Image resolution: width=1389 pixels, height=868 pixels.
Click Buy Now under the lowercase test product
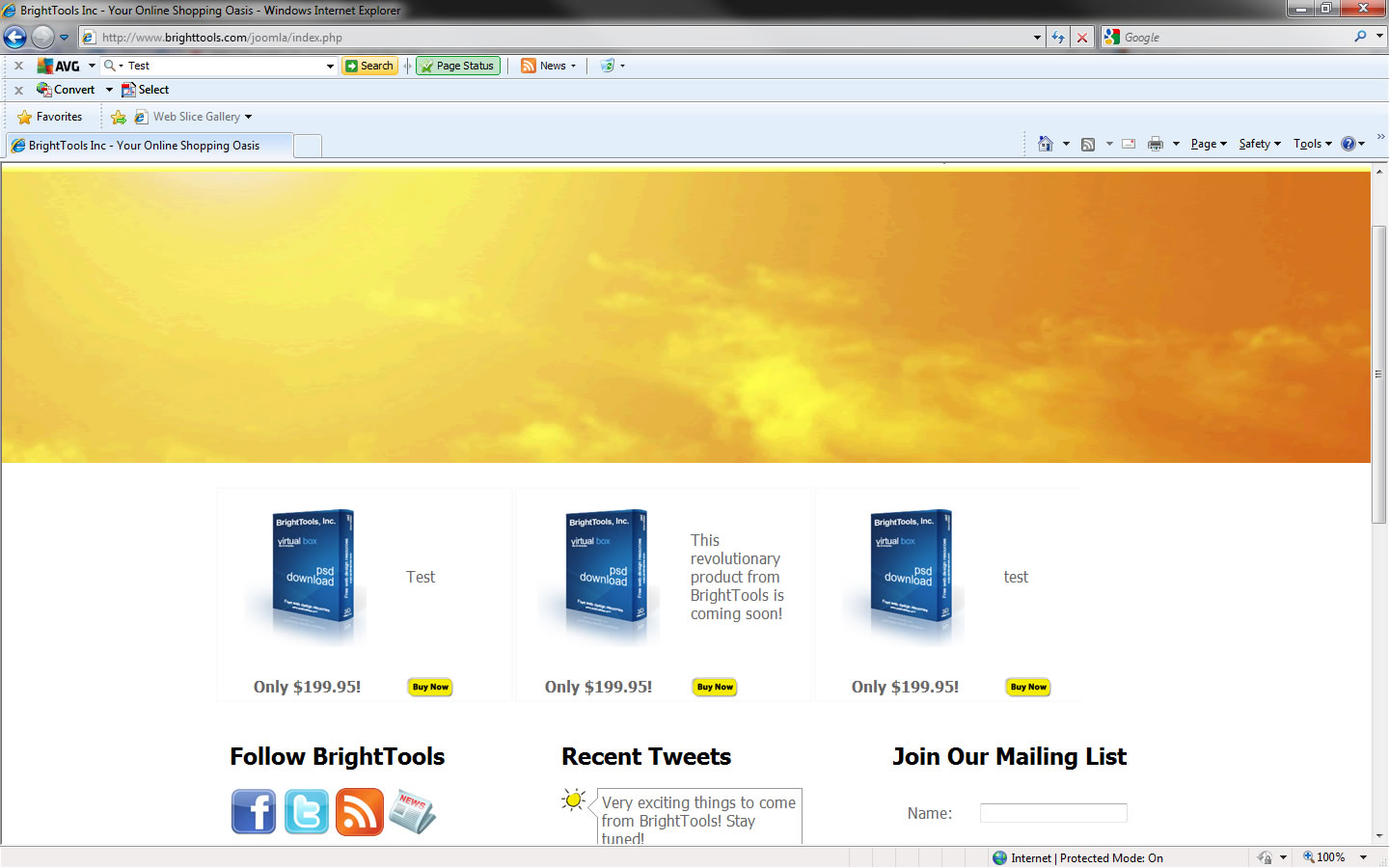(1028, 687)
